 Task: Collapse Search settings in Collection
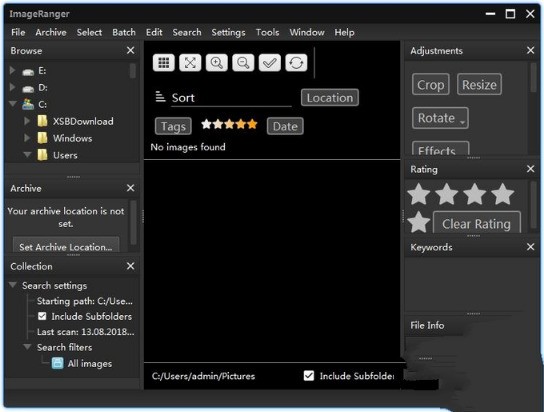(x=13, y=285)
